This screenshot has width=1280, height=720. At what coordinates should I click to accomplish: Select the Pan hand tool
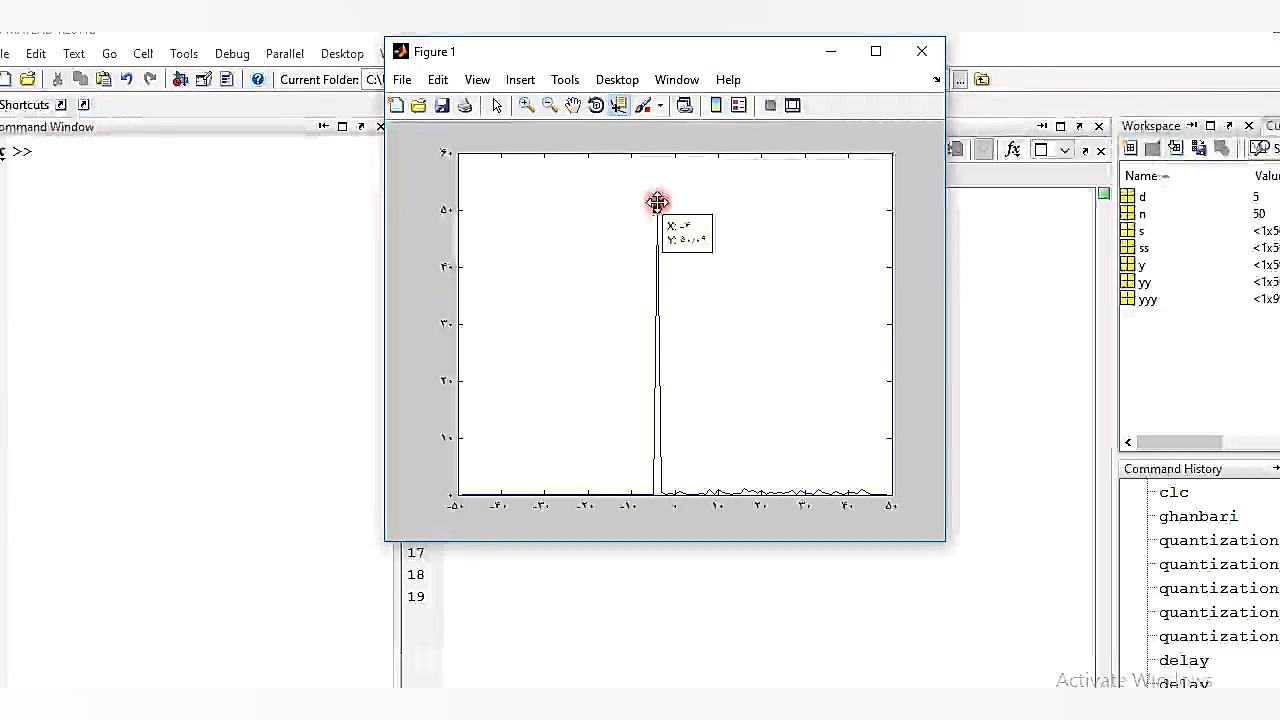573,105
